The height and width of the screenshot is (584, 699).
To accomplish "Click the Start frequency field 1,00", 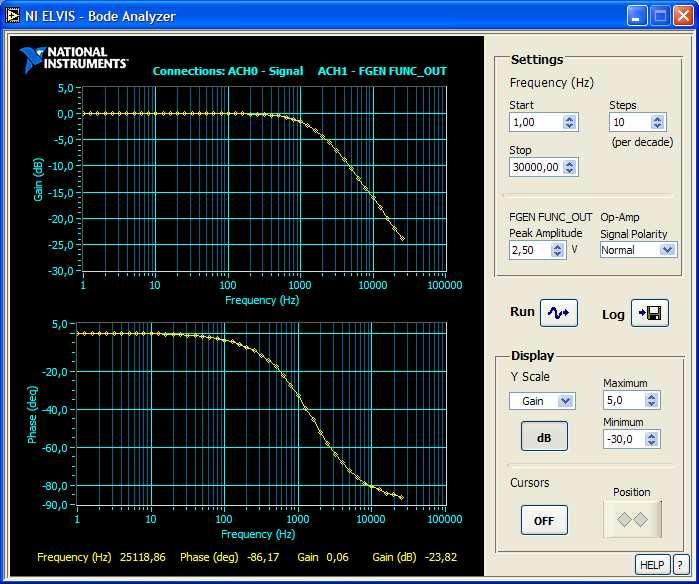I will tap(536, 122).
